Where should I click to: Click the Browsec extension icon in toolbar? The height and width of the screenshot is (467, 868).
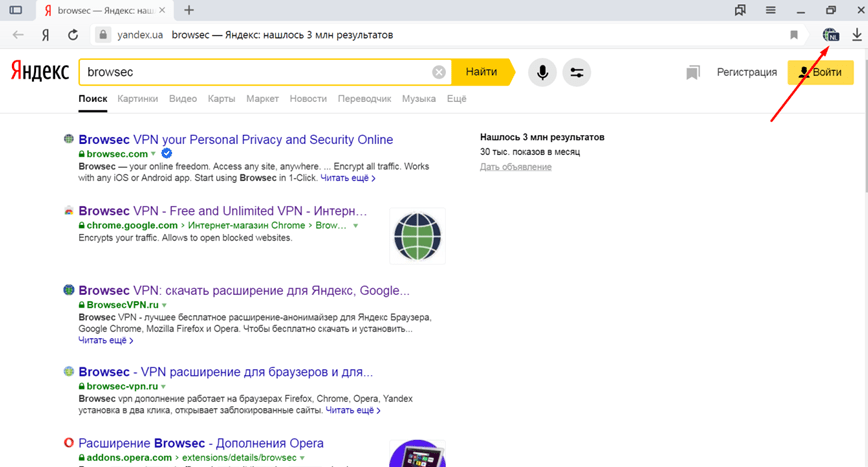click(830, 35)
